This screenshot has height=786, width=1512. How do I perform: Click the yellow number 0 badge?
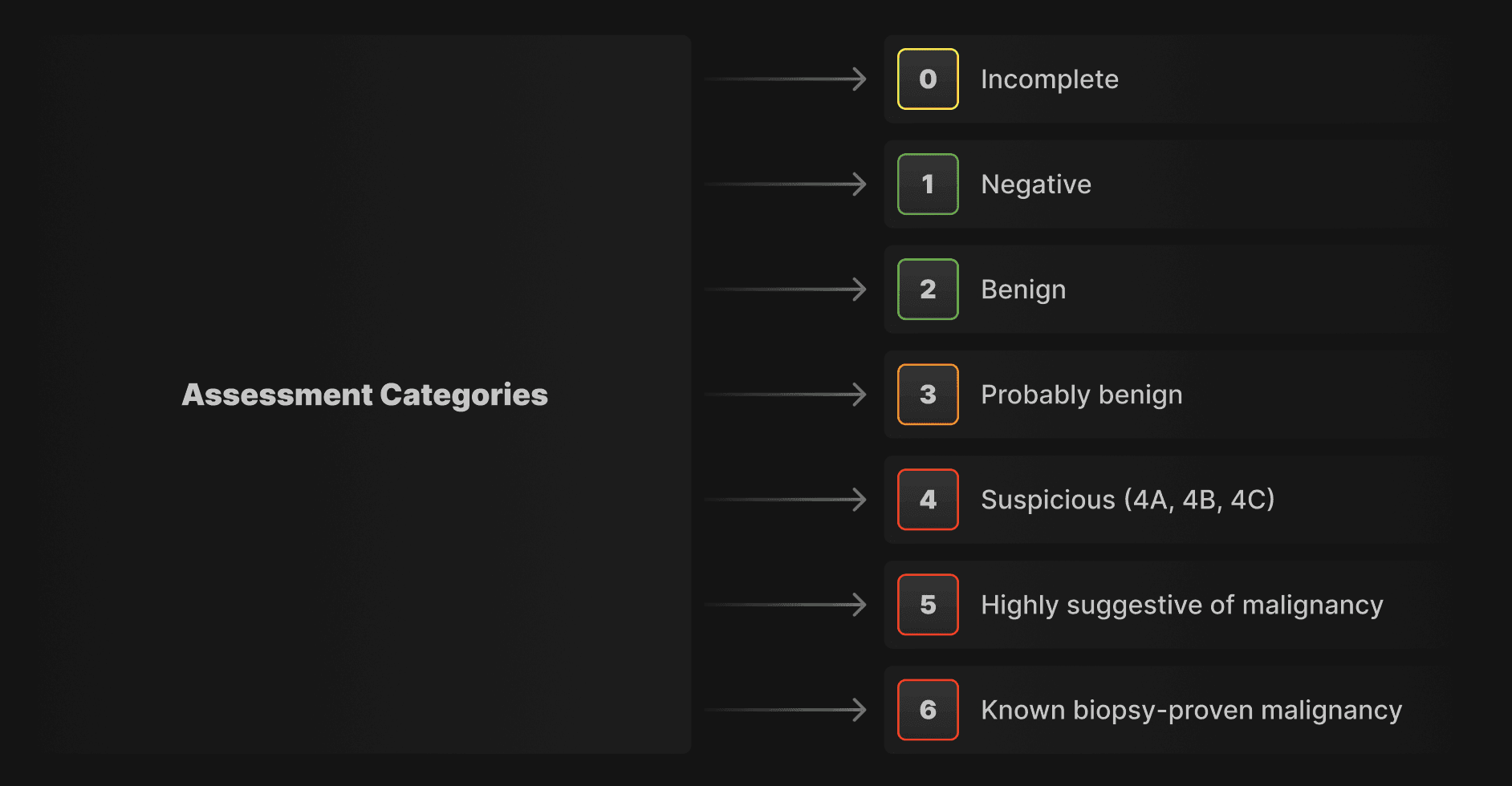coord(928,79)
